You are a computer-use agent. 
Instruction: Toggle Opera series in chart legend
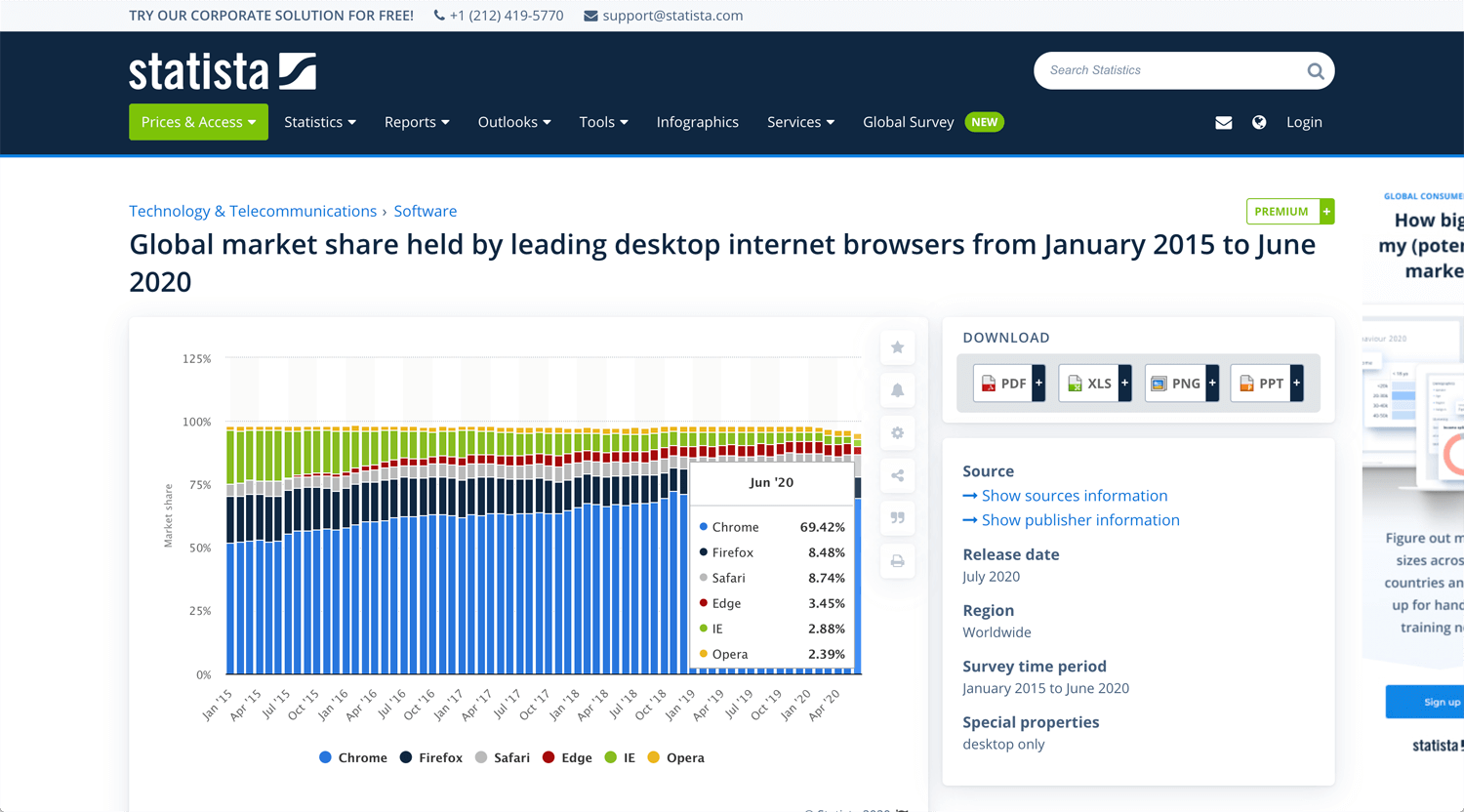(675, 757)
